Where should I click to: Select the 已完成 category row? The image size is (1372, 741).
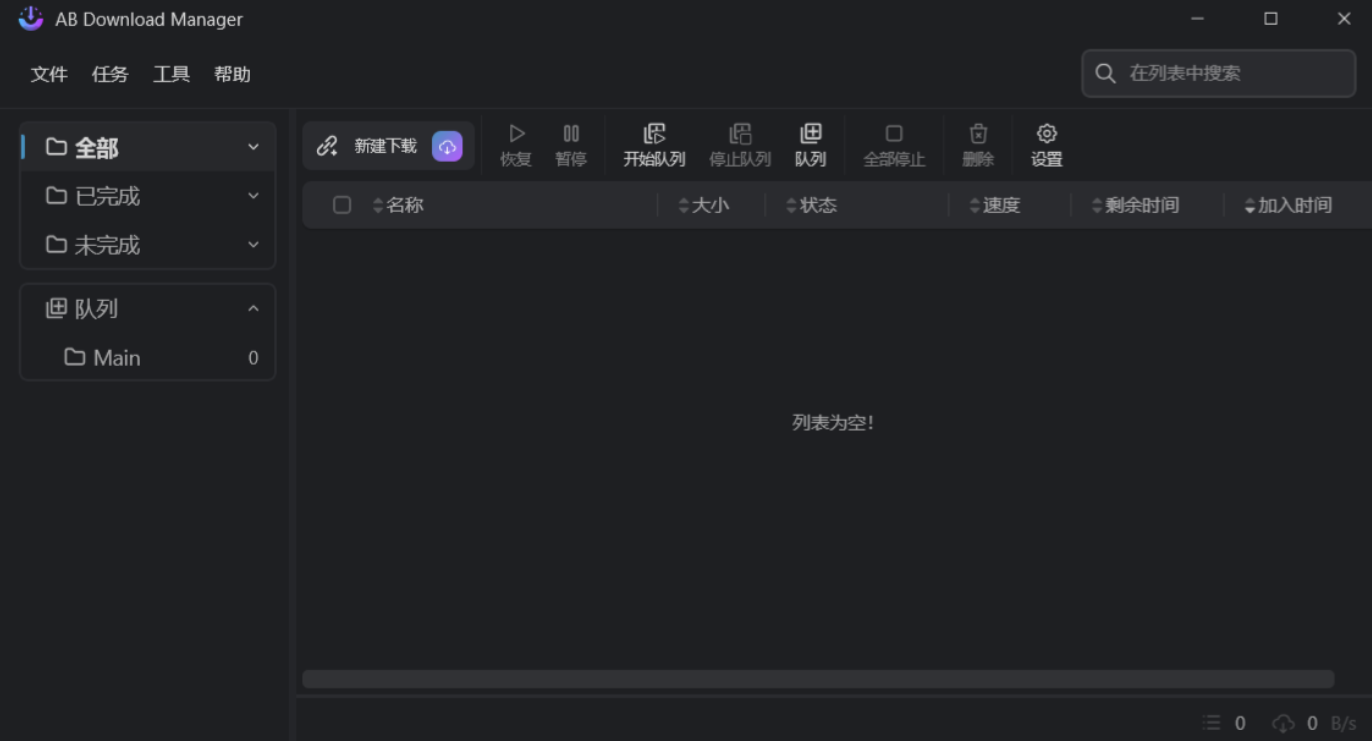point(148,195)
